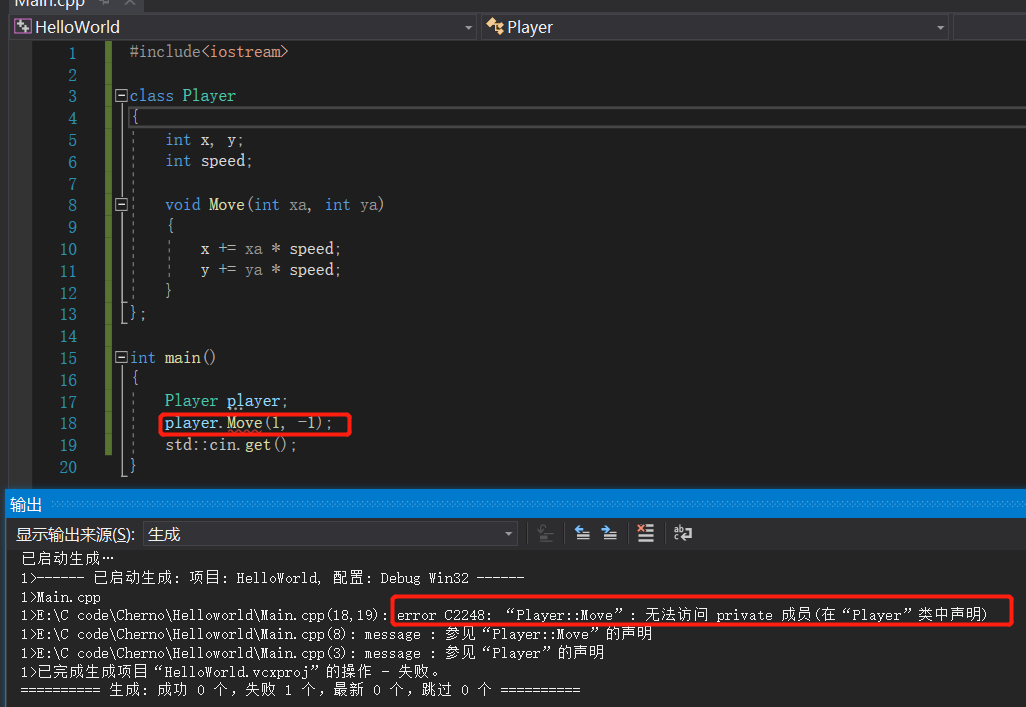This screenshot has height=707, width=1026.
Task: Go to next message in output
Action: pos(609,533)
